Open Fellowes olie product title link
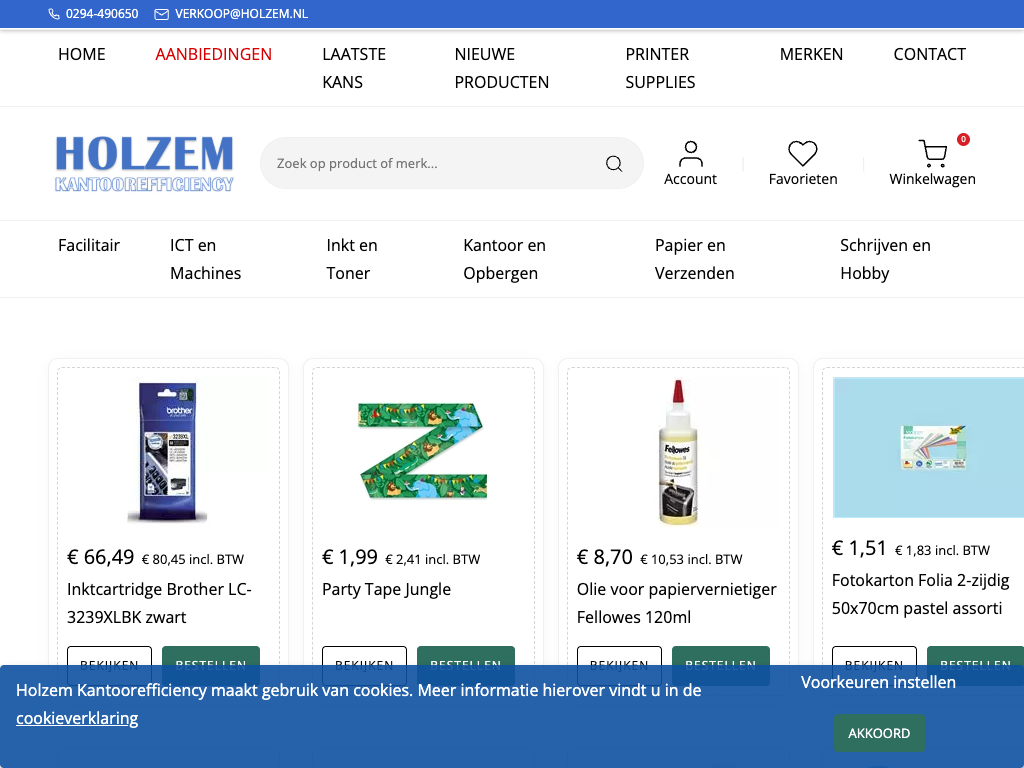This screenshot has height=768, width=1024. pos(676,603)
